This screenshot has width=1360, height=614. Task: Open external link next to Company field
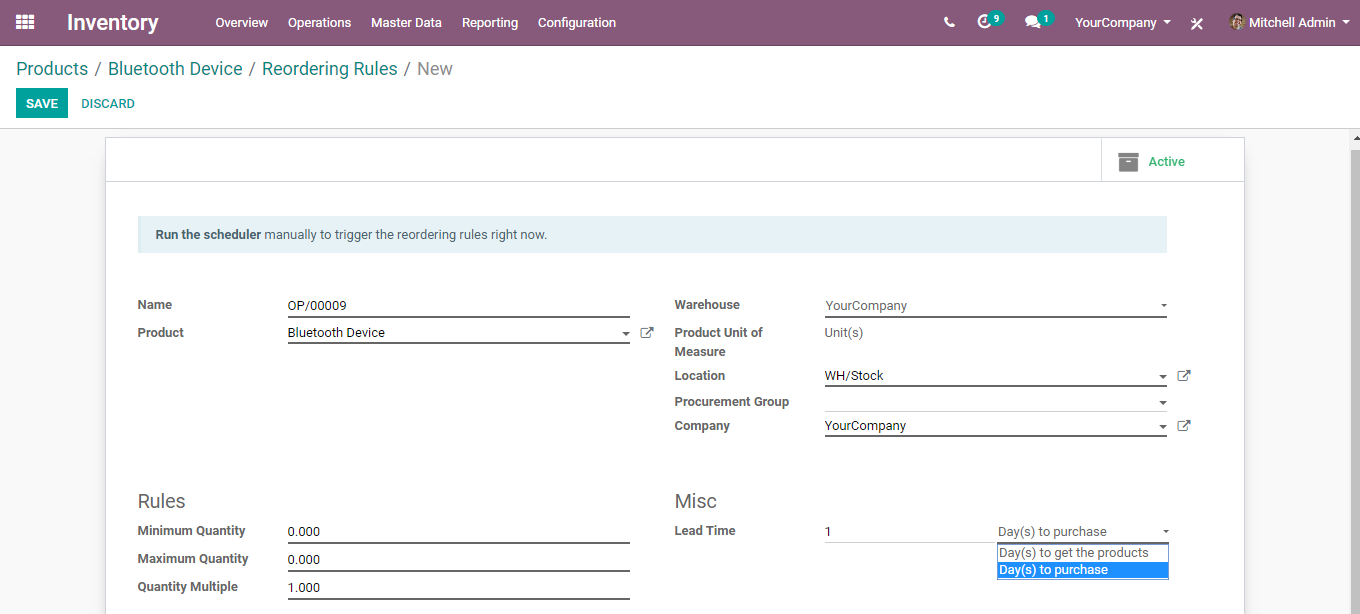1184,426
